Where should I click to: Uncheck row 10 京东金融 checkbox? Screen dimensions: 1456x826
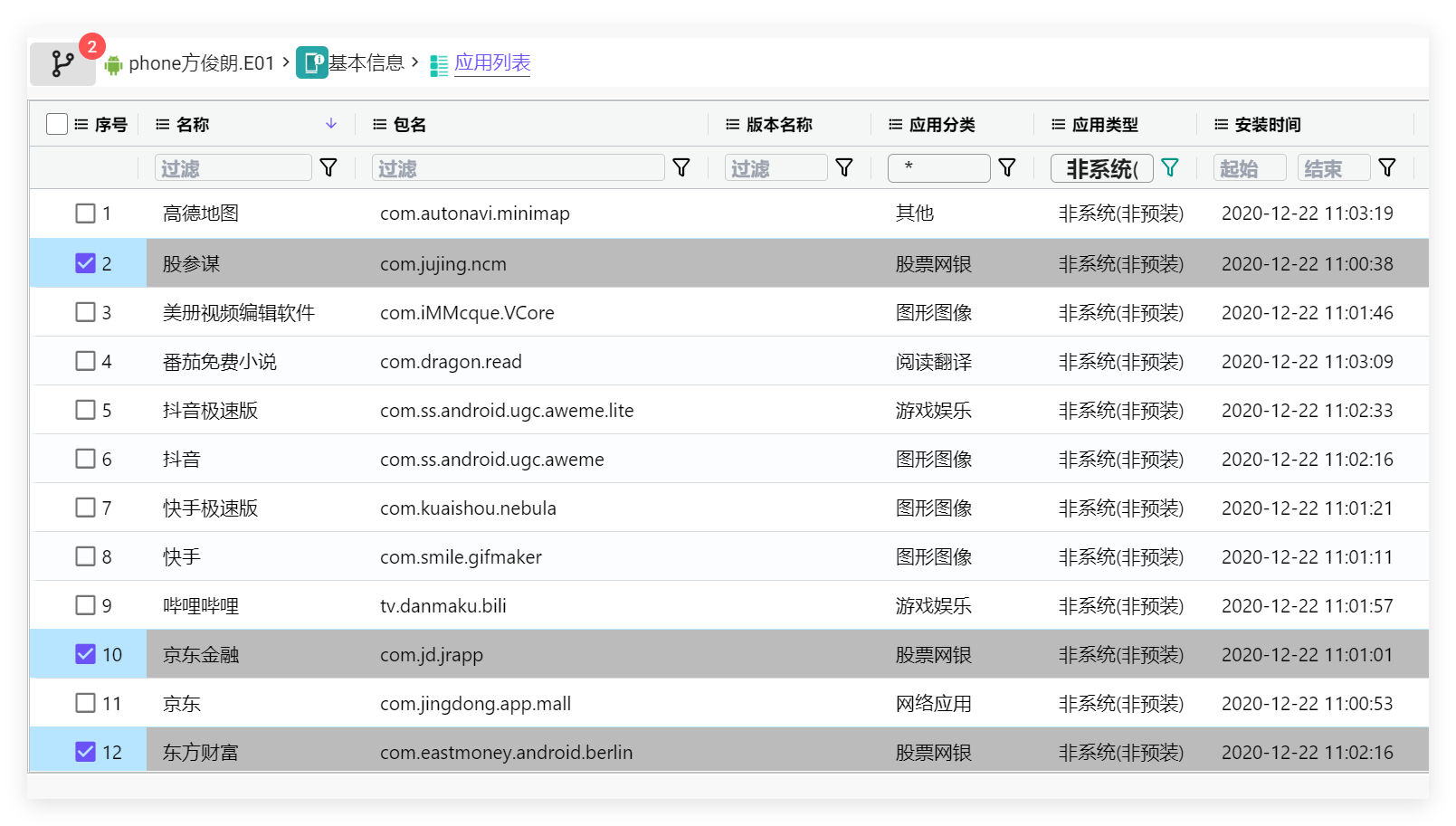(x=85, y=654)
